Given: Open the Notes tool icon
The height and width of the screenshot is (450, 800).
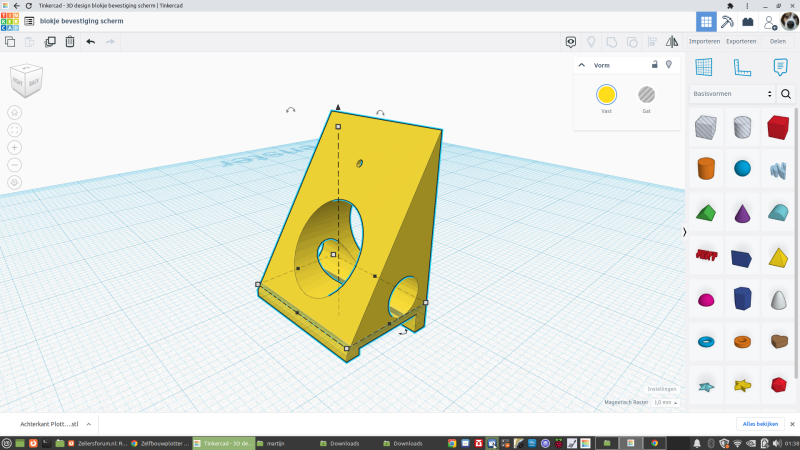Looking at the screenshot, I should click(x=780, y=67).
